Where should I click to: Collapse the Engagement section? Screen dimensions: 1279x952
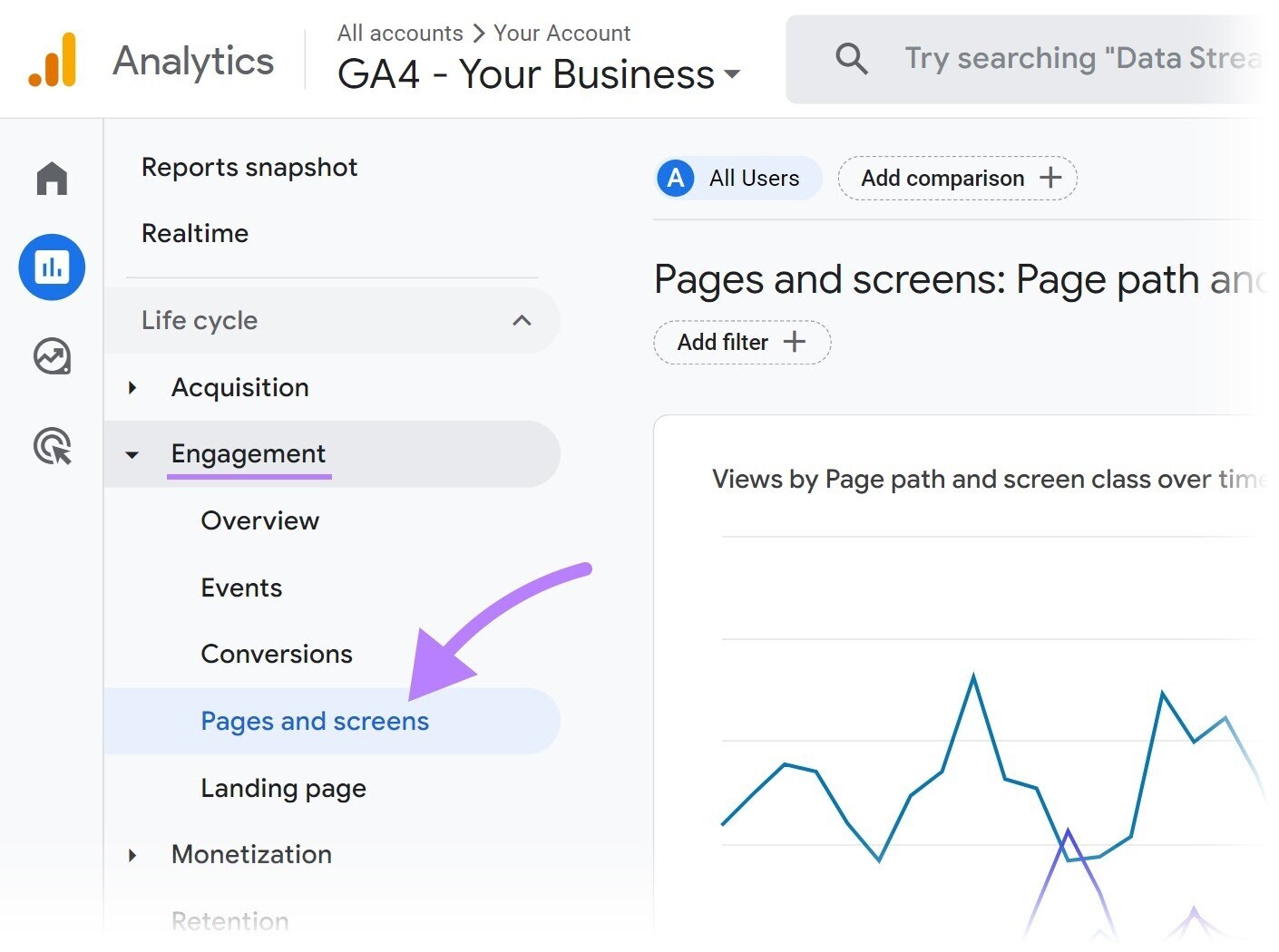click(132, 454)
